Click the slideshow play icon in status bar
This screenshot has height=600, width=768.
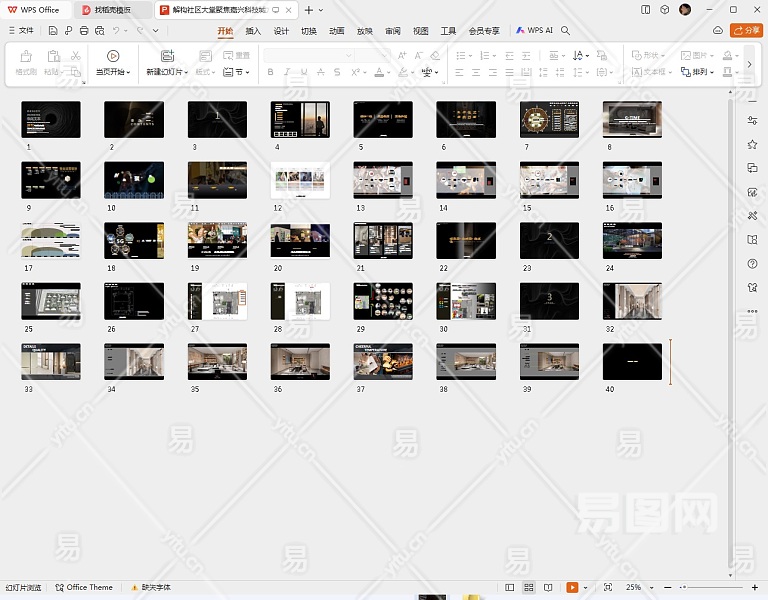[x=571, y=587]
